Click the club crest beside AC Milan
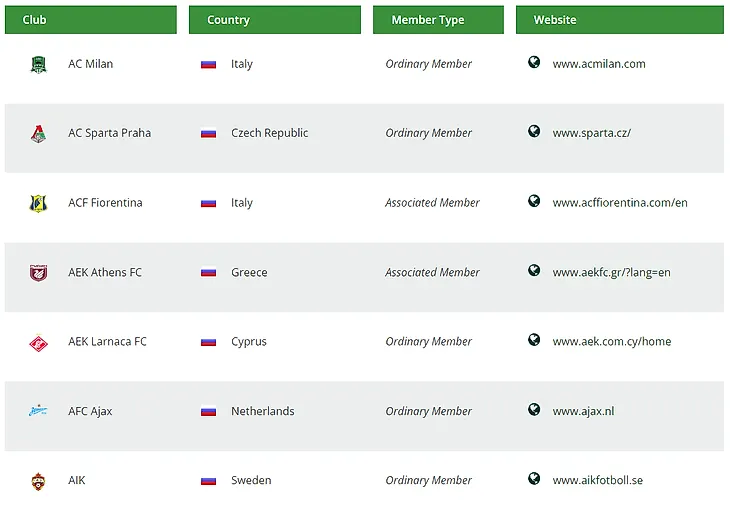This screenshot has width=730, height=512. pos(39,64)
